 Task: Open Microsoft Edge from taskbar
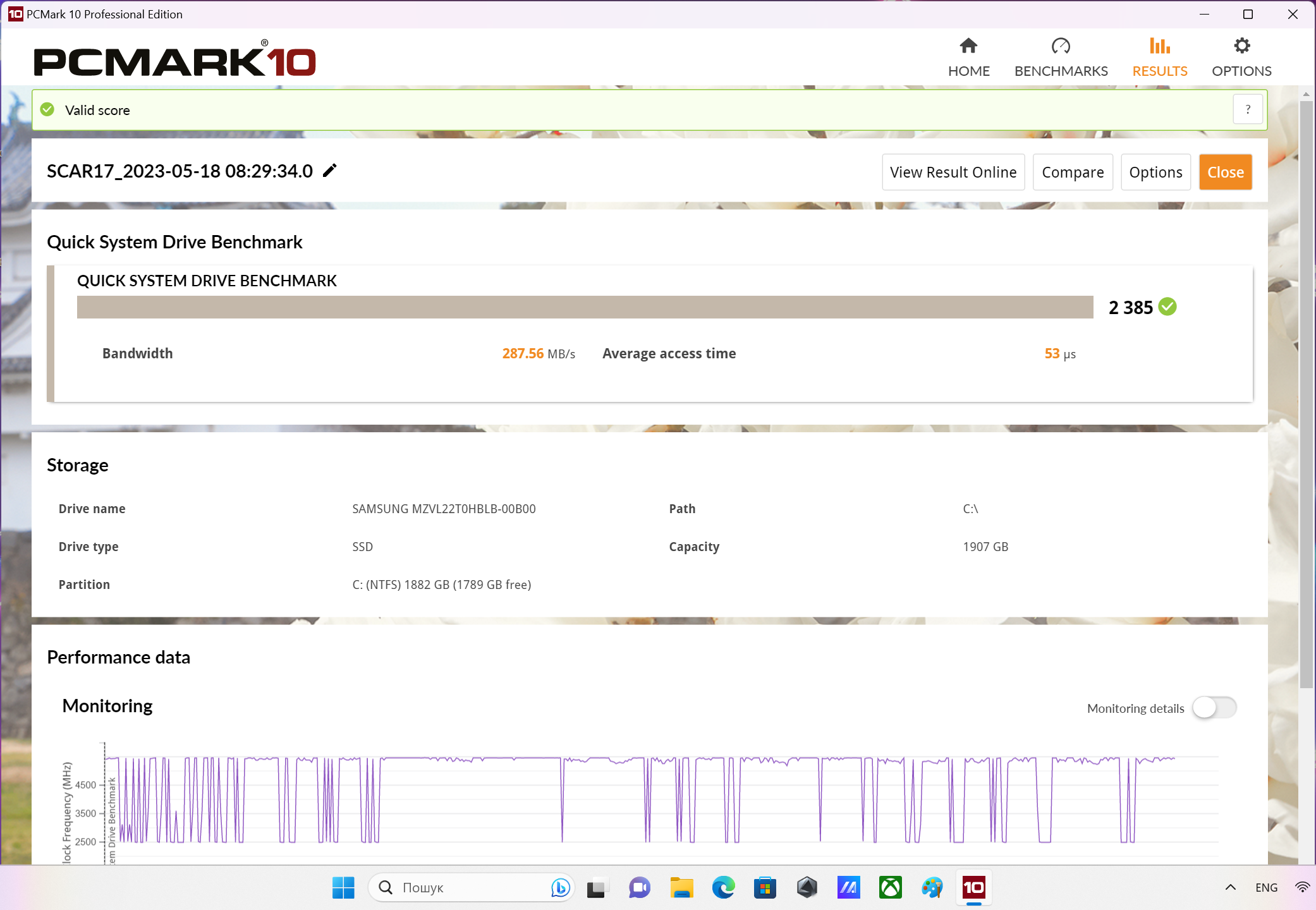pyautogui.click(x=723, y=887)
